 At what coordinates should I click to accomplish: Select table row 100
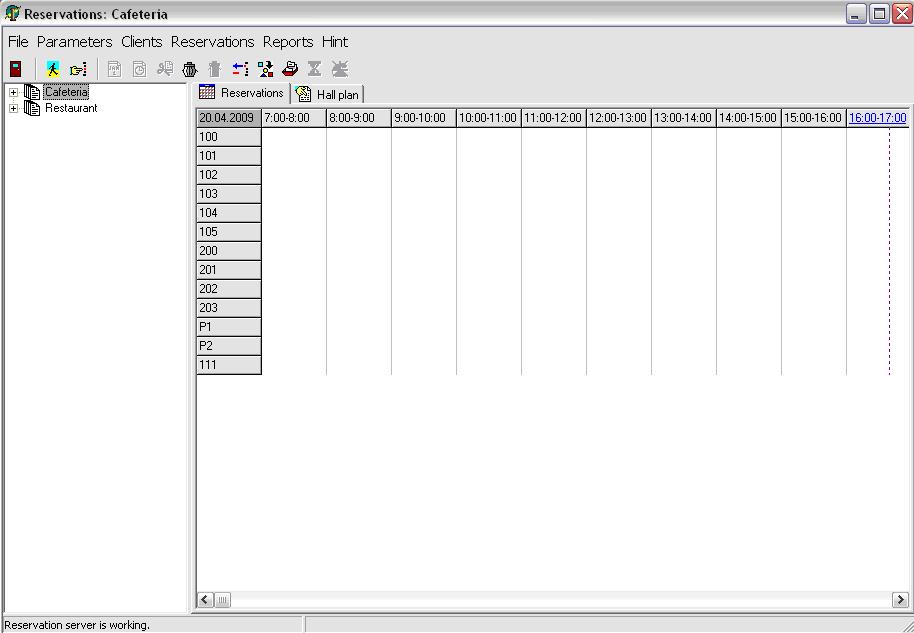click(x=229, y=137)
